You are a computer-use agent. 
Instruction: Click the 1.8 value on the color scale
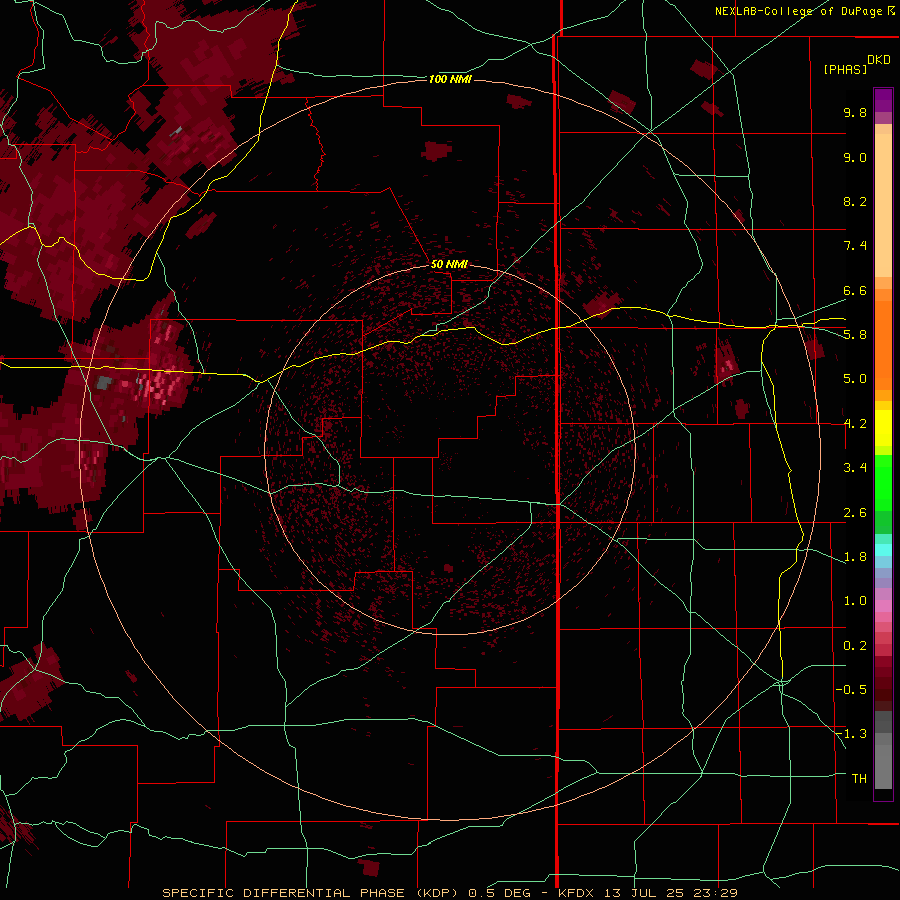pos(855,557)
